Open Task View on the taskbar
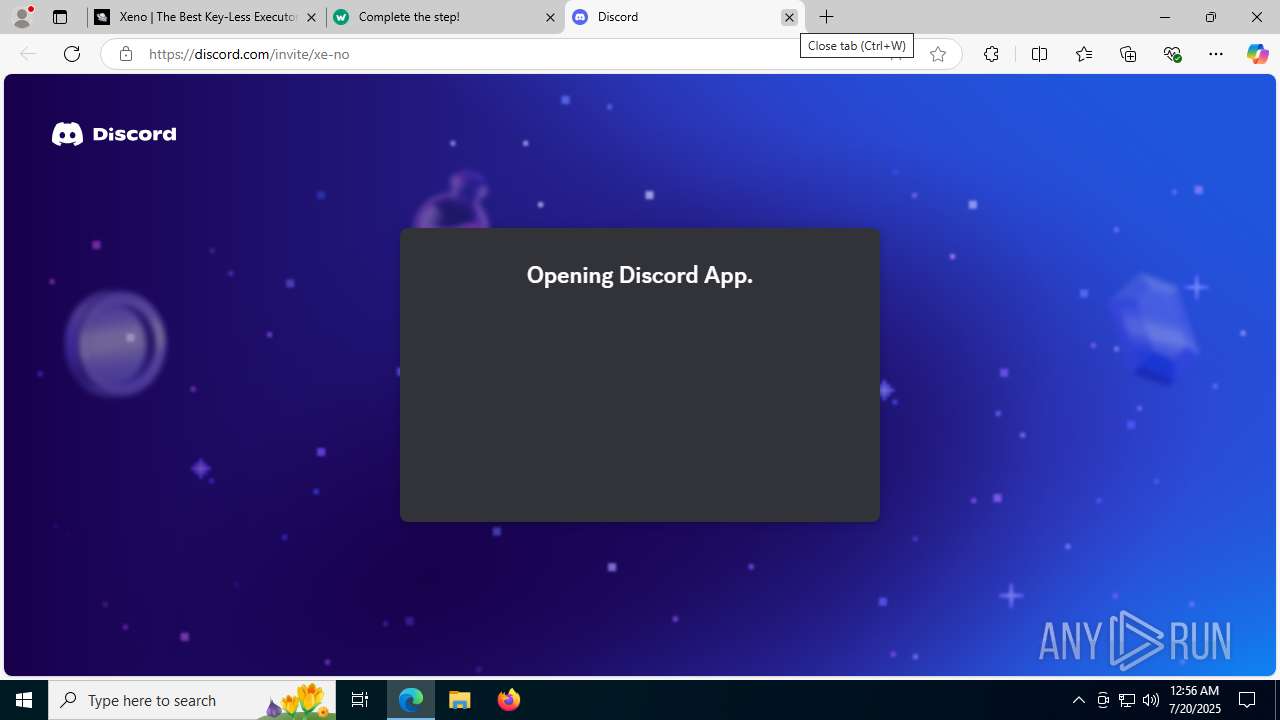Screen dimensions: 1280x720 click(360, 700)
